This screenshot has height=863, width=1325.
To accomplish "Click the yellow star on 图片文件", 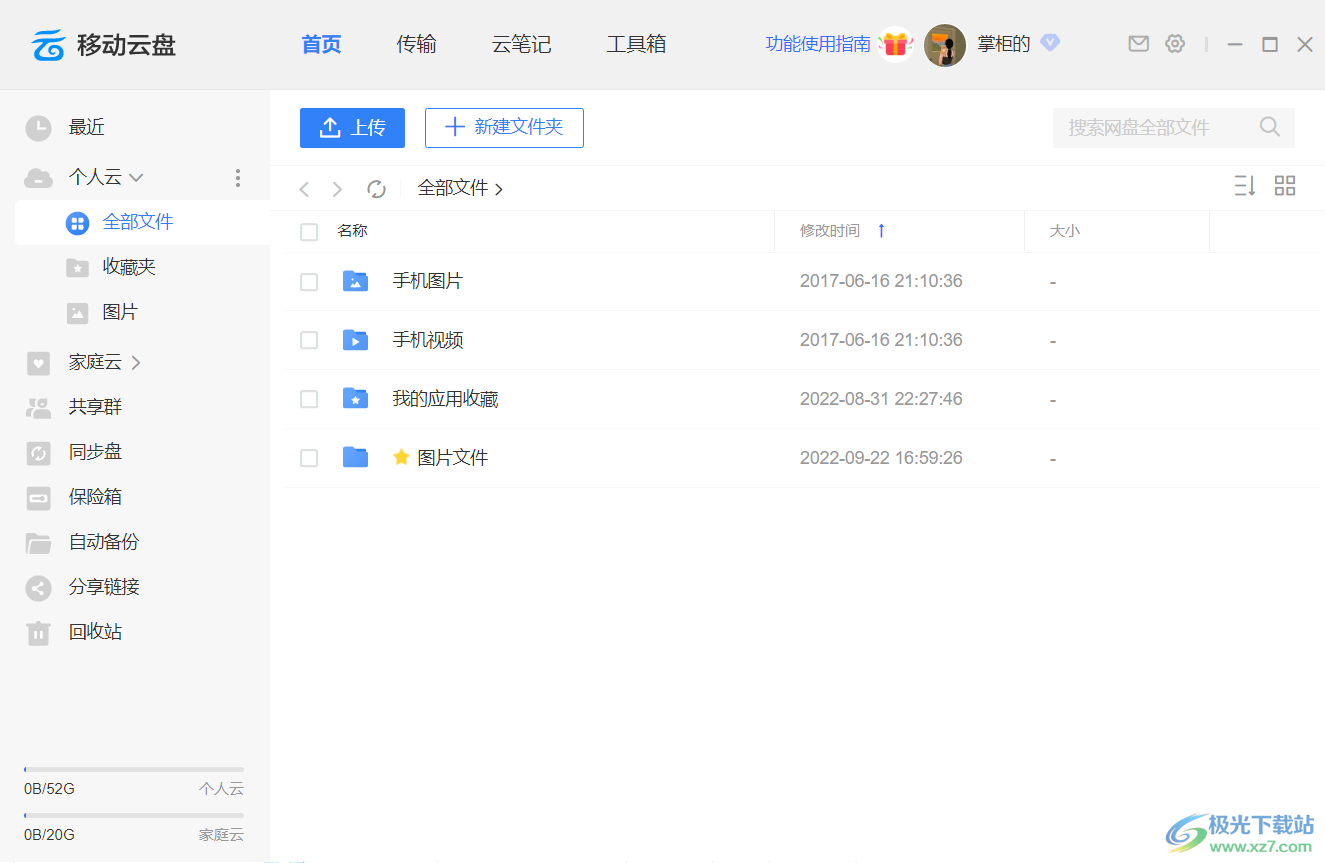I will tap(402, 457).
